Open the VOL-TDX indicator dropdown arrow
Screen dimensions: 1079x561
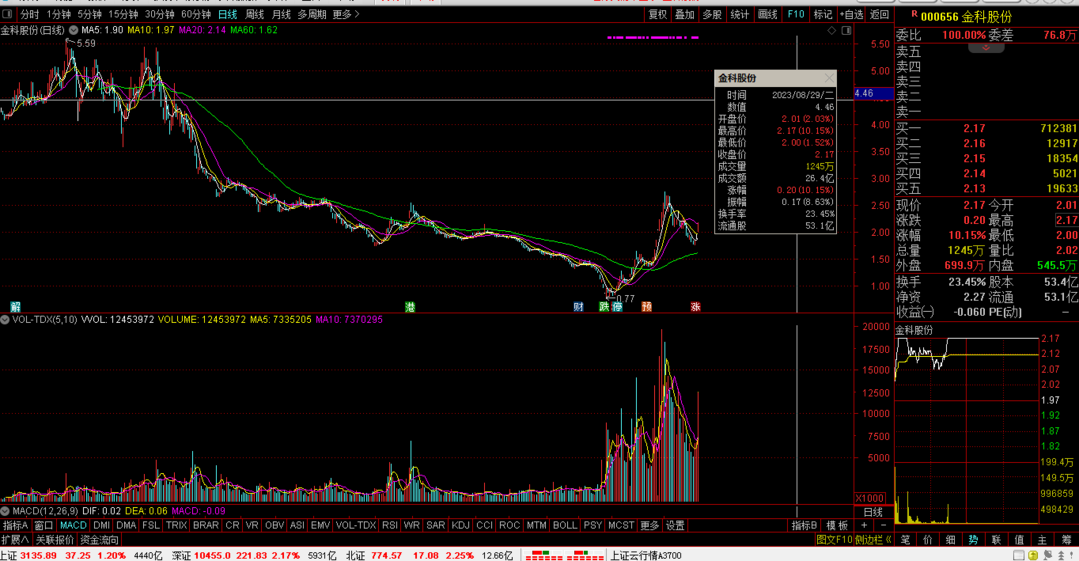click(x=5, y=319)
